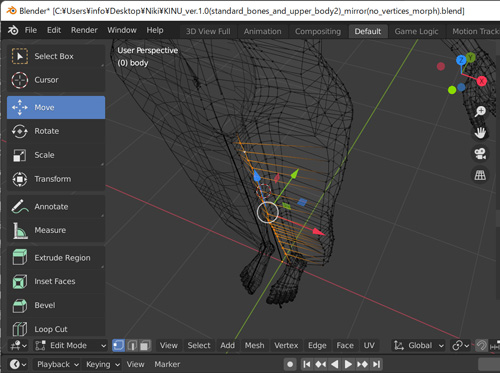Viewport: 500px width, 373px height.
Task: Activate Extrude Region tool
Action: 56,258
